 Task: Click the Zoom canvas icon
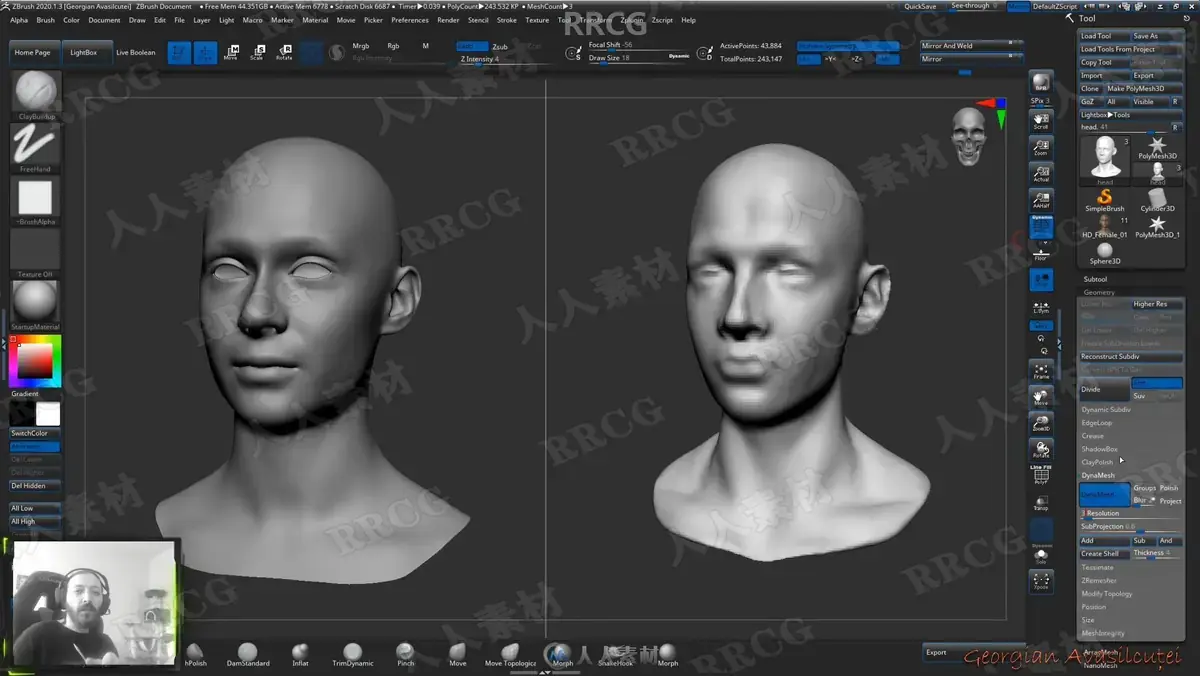coord(1041,147)
